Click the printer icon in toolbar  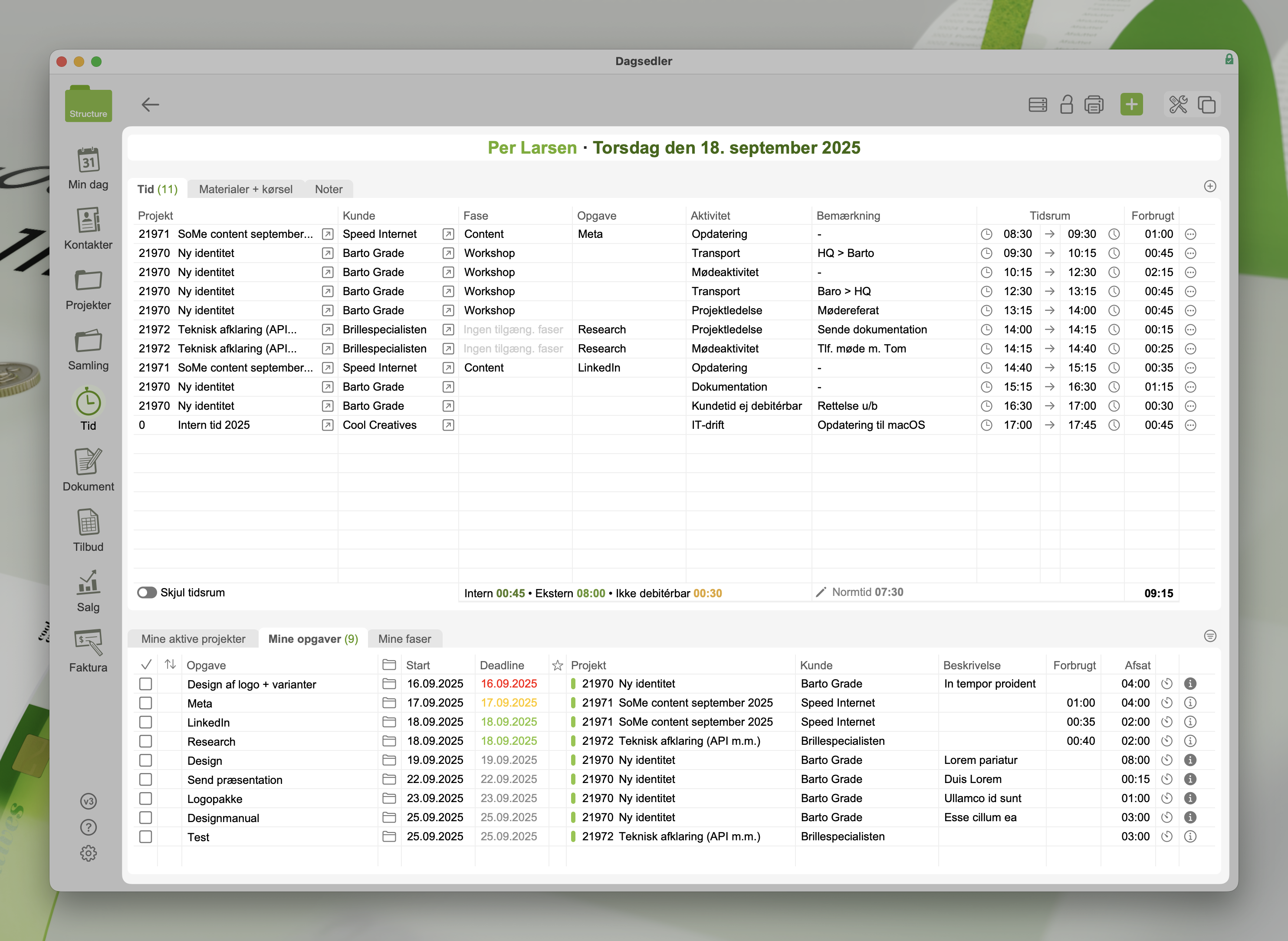point(1093,105)
